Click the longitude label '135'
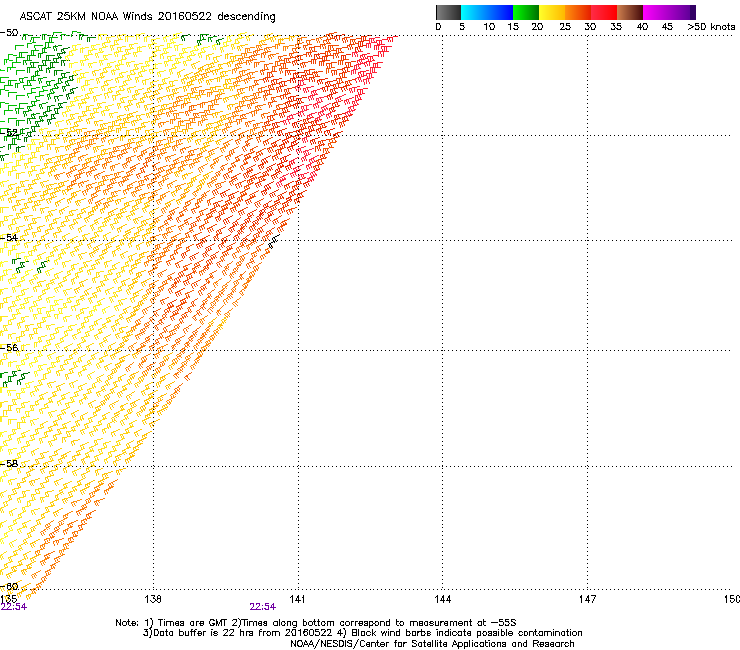This screenshot has height=650, width=740. coord(8,599)
